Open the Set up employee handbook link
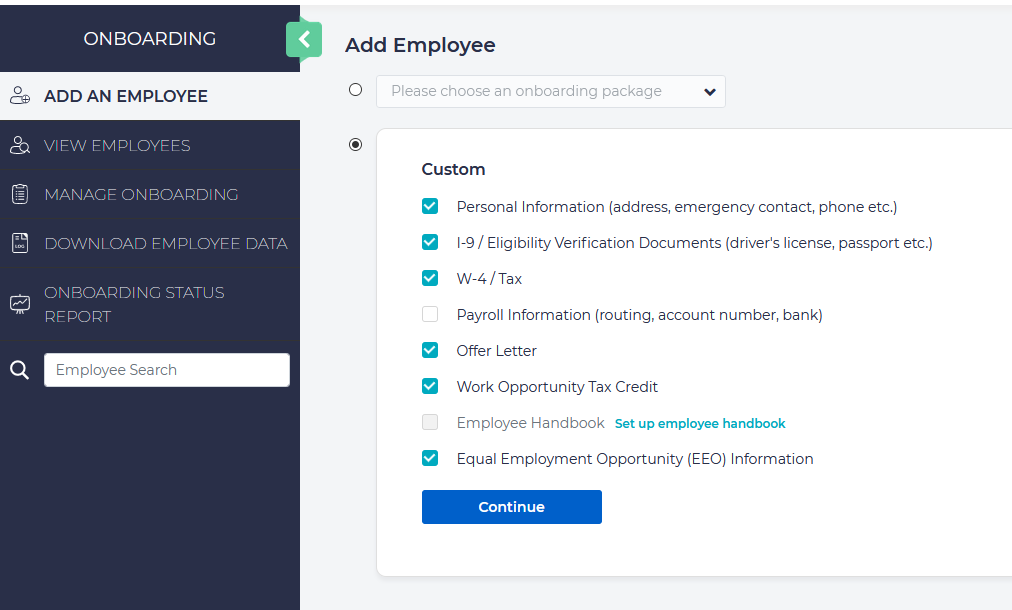The image size is (1012, 610). pos(700,423)
